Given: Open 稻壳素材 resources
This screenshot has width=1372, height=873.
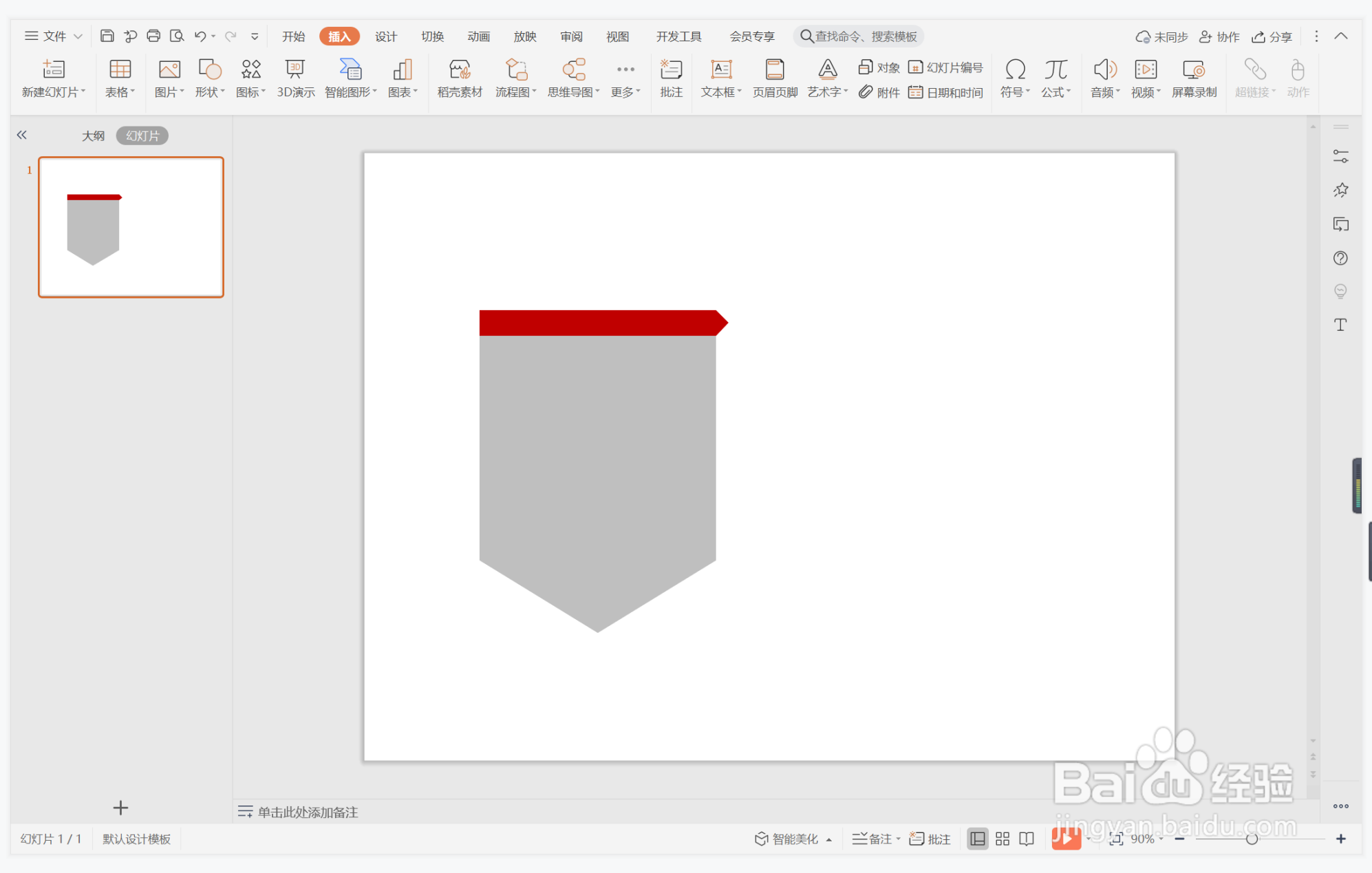Looking at the screenshot, I should [x=460, y=78].
